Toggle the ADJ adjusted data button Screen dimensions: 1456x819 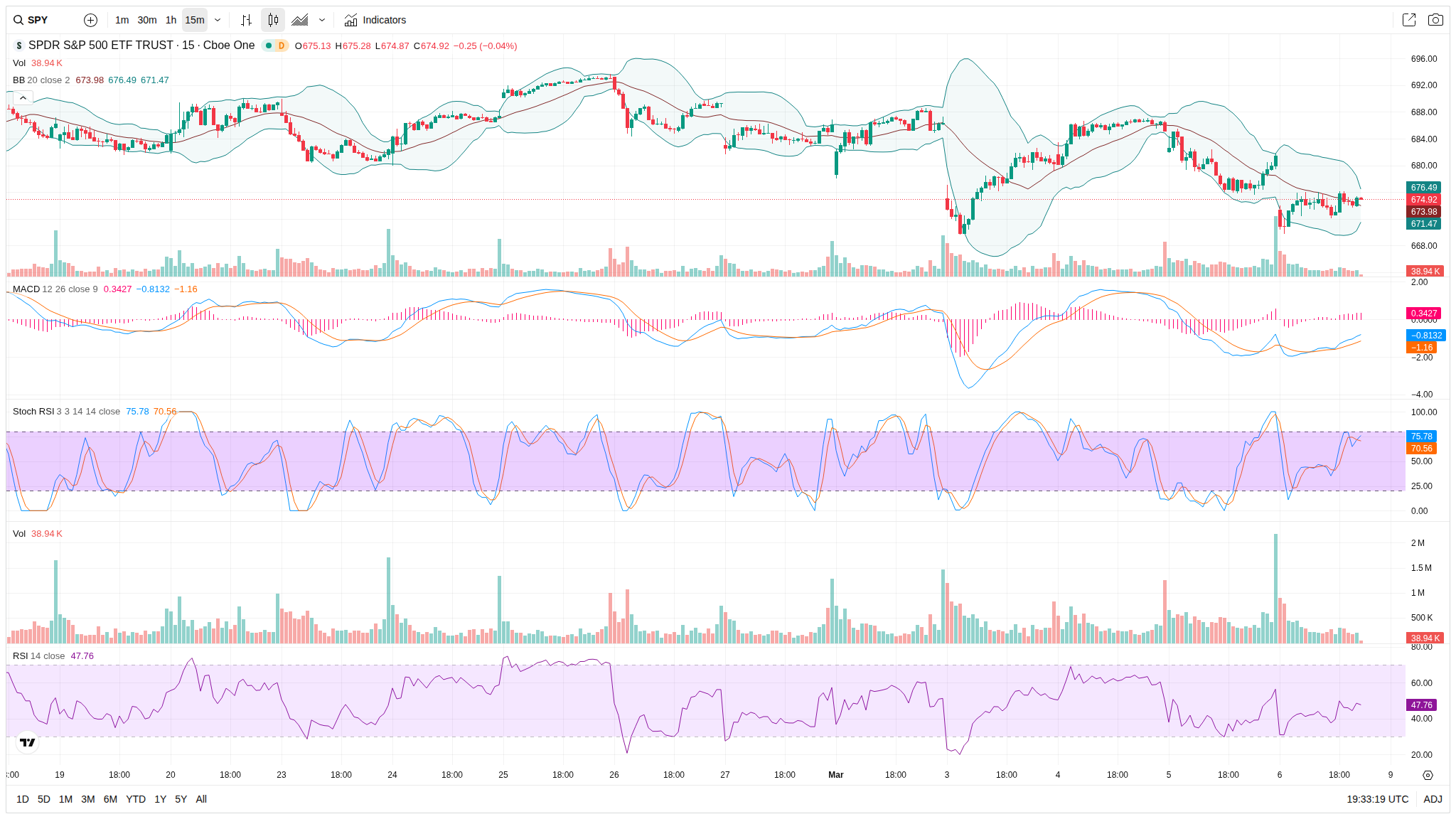click(x=1433, y=799)
